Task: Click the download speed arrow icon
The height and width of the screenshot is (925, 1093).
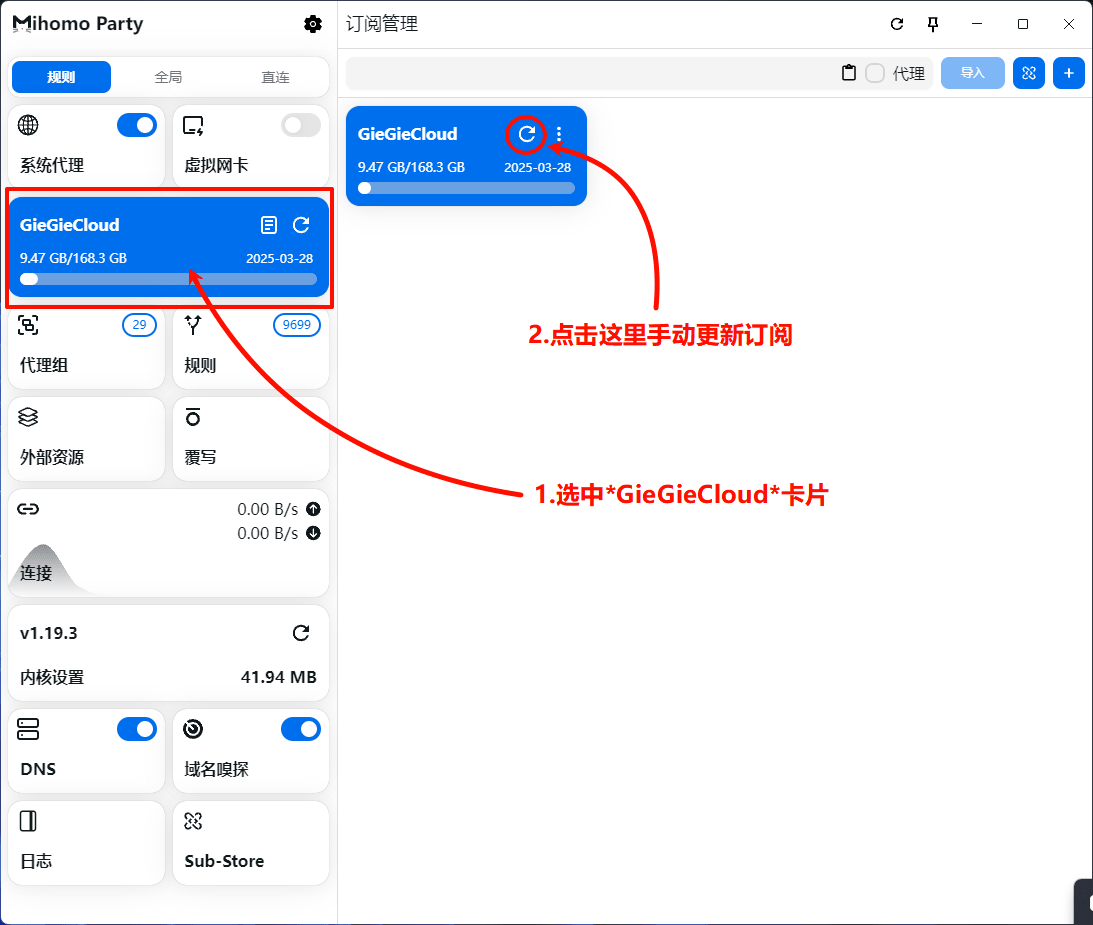Action: coord(314,533)
